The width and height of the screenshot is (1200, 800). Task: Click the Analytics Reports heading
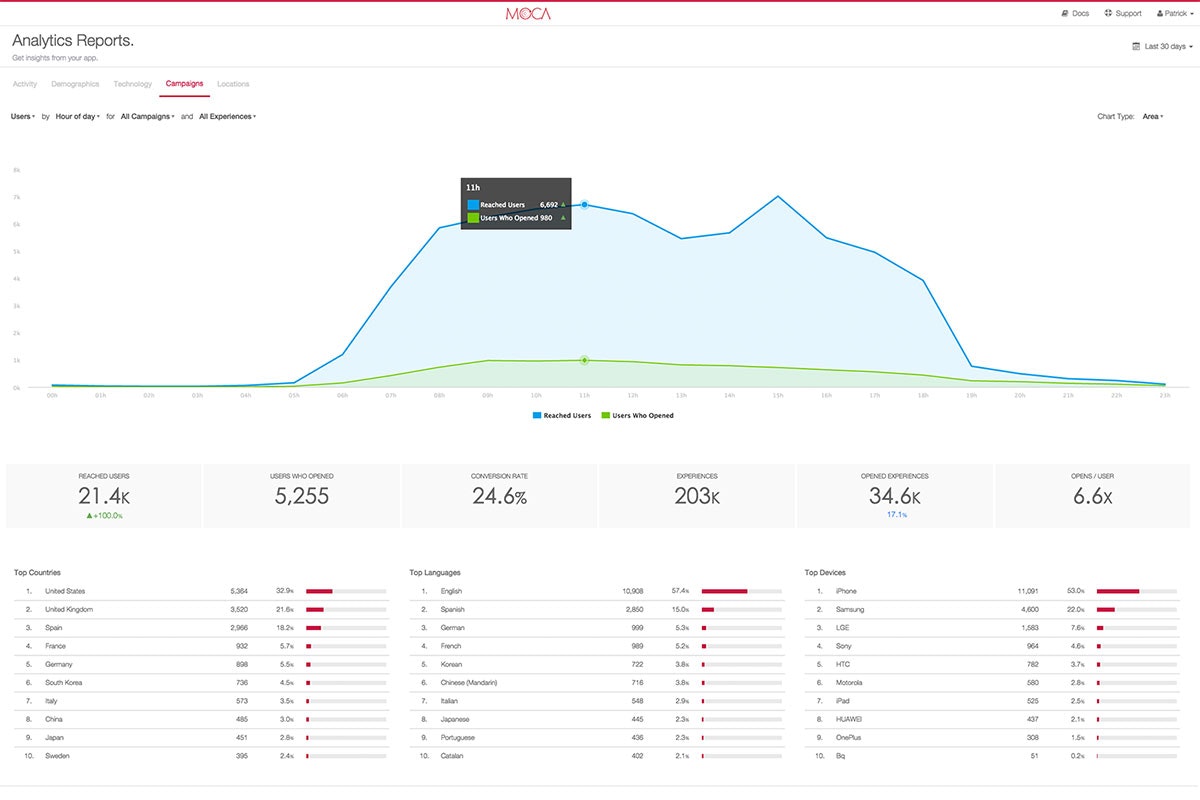tap(72, 40)
